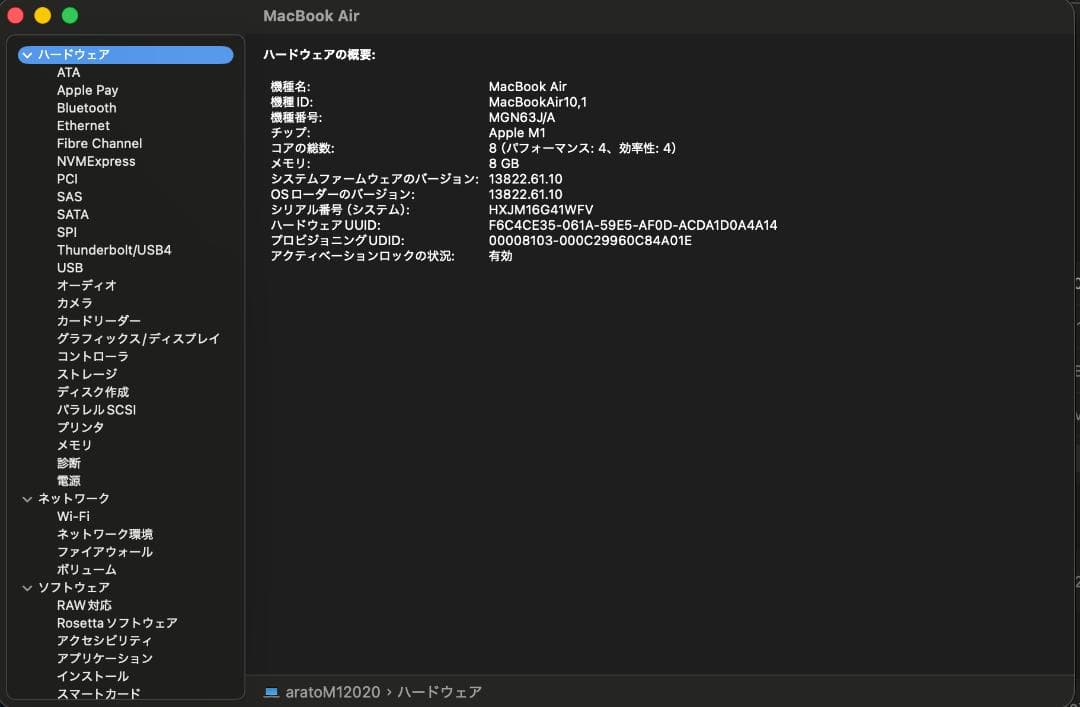This screenshot has width=1080, height=707.
Task: Select ATA in the sidebar
Action: (x=68, y=72)
